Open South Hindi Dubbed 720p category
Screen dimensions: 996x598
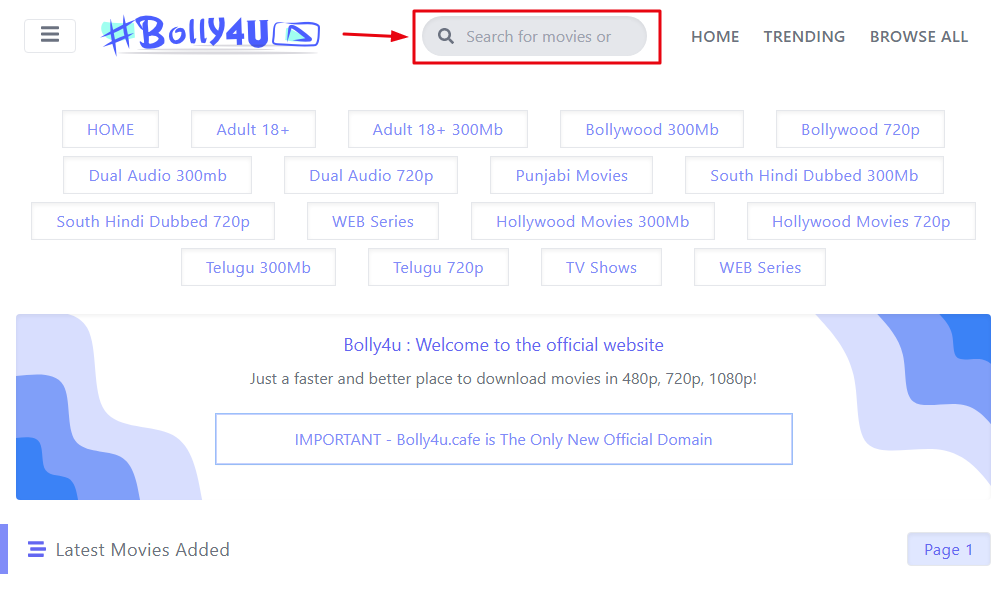click(x=153, y=221)
